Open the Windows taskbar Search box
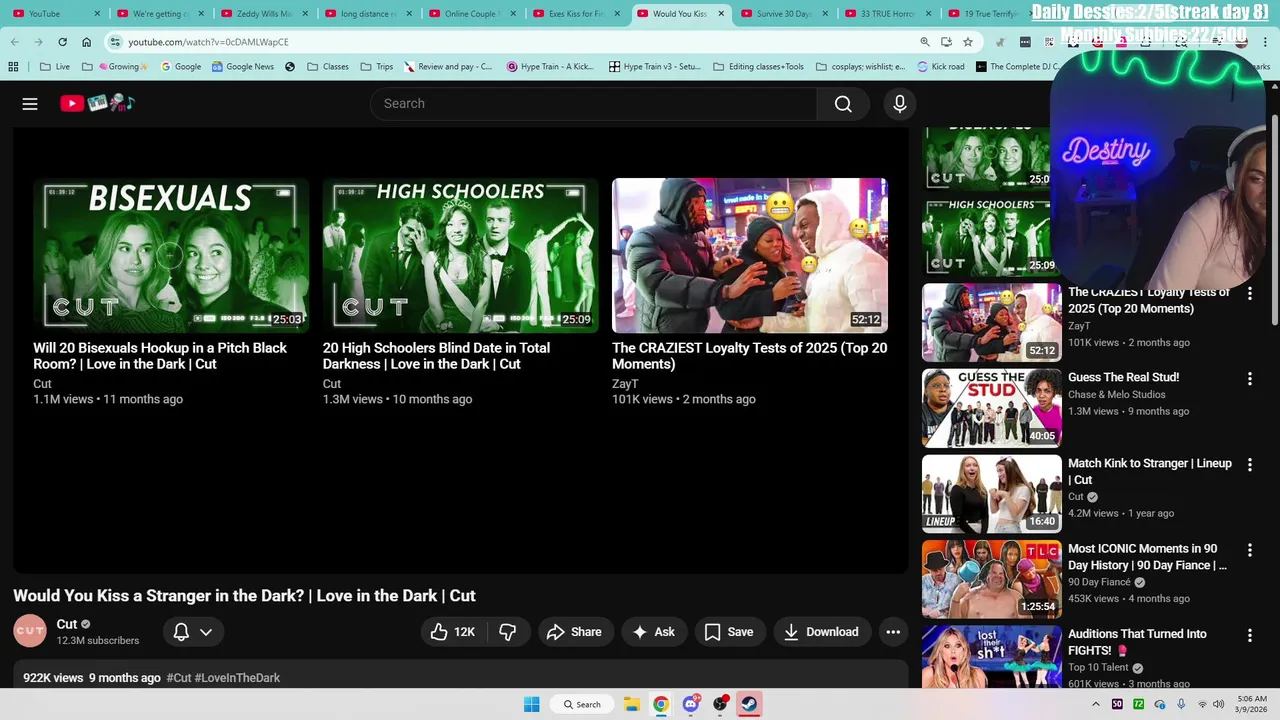 click(582, 704)
